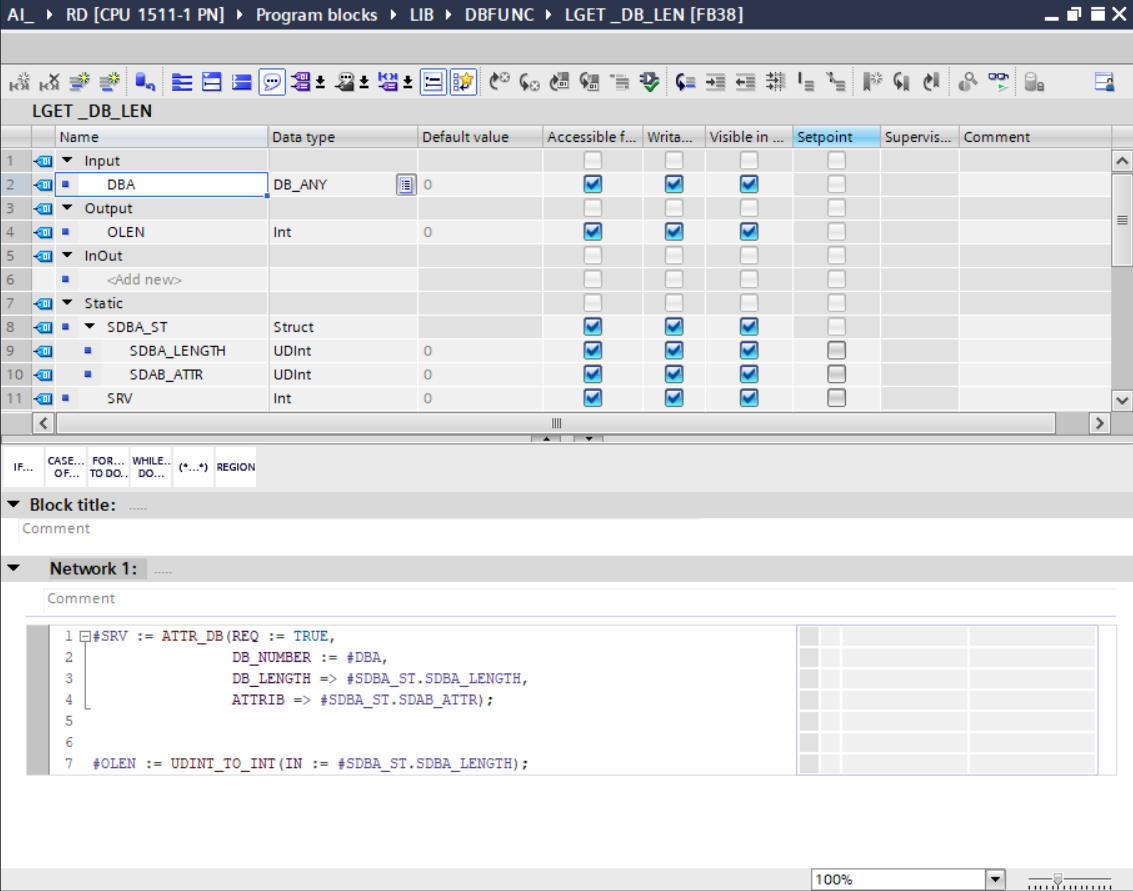
Task: Enable Setpoint checkbox for SDBA_LENGTH
Action: tap(837, 350)
